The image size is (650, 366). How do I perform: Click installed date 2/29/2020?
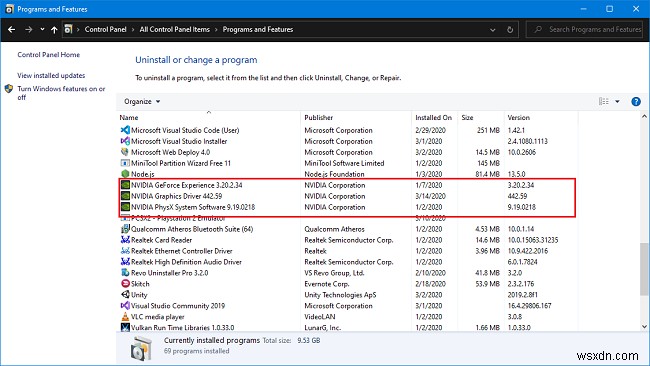pyautogui.click(x=430, y=130)
